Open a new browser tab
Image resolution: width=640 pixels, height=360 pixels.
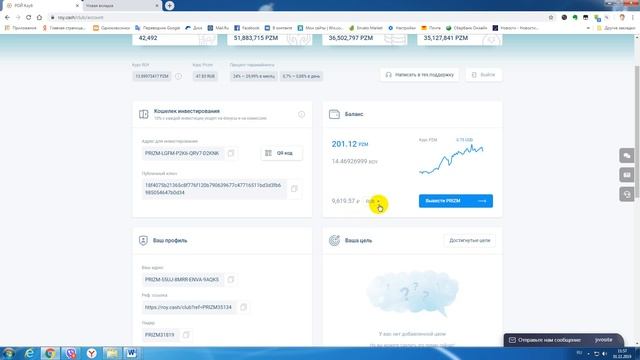click(x=169, y=6)
